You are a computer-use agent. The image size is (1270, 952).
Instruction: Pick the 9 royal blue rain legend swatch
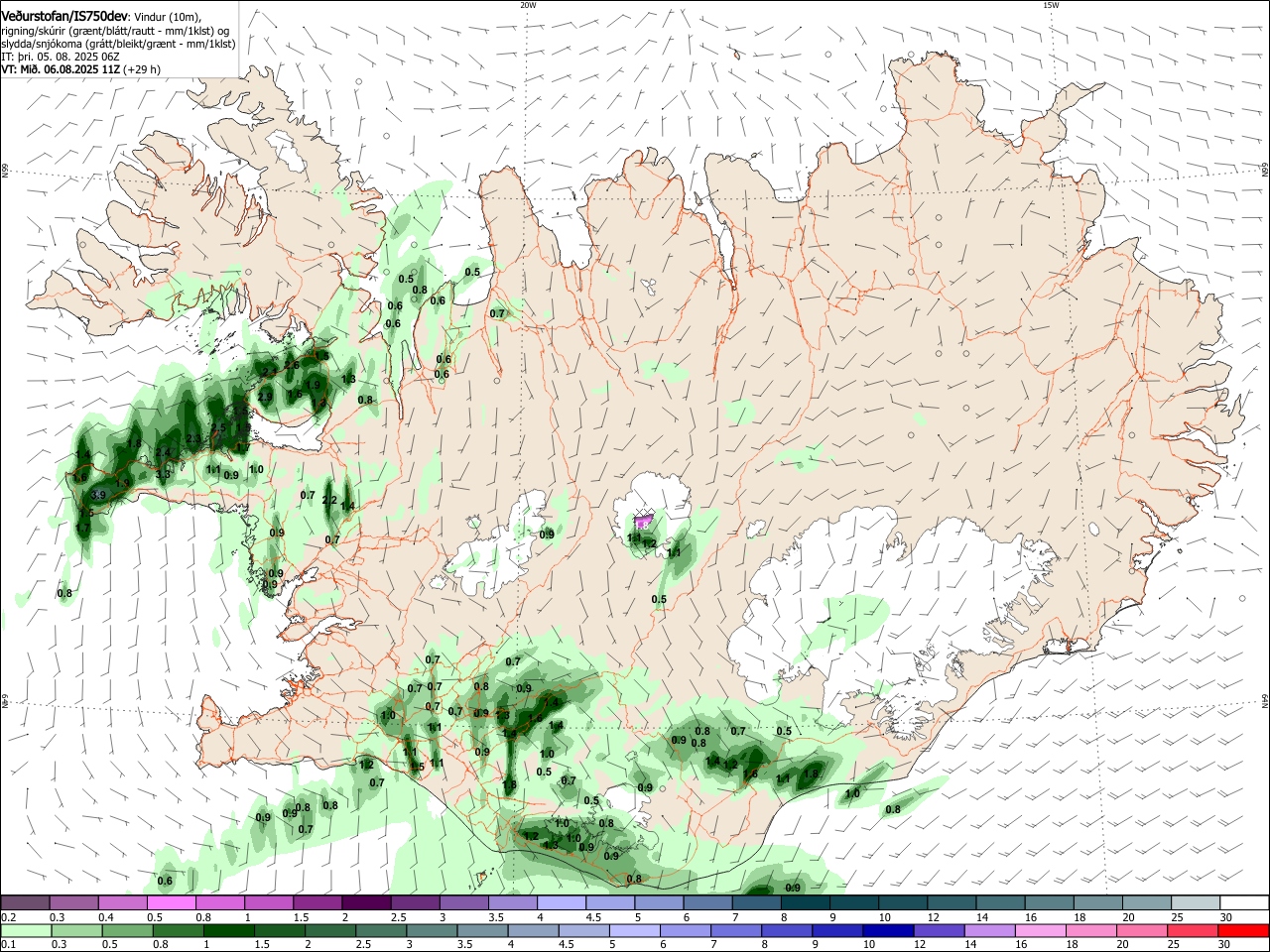point(837,930)
